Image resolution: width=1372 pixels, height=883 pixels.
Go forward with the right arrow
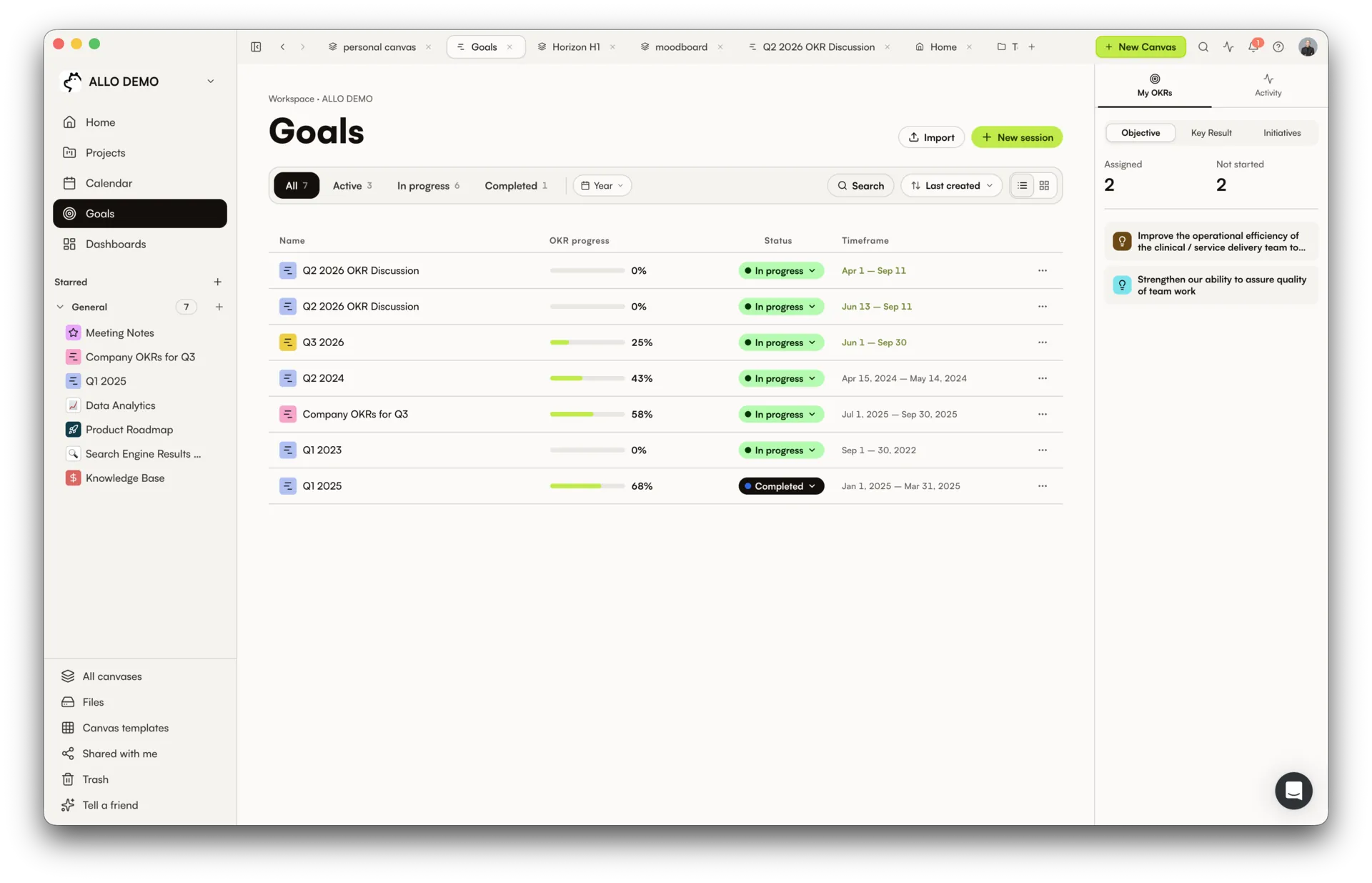[303, 47]
